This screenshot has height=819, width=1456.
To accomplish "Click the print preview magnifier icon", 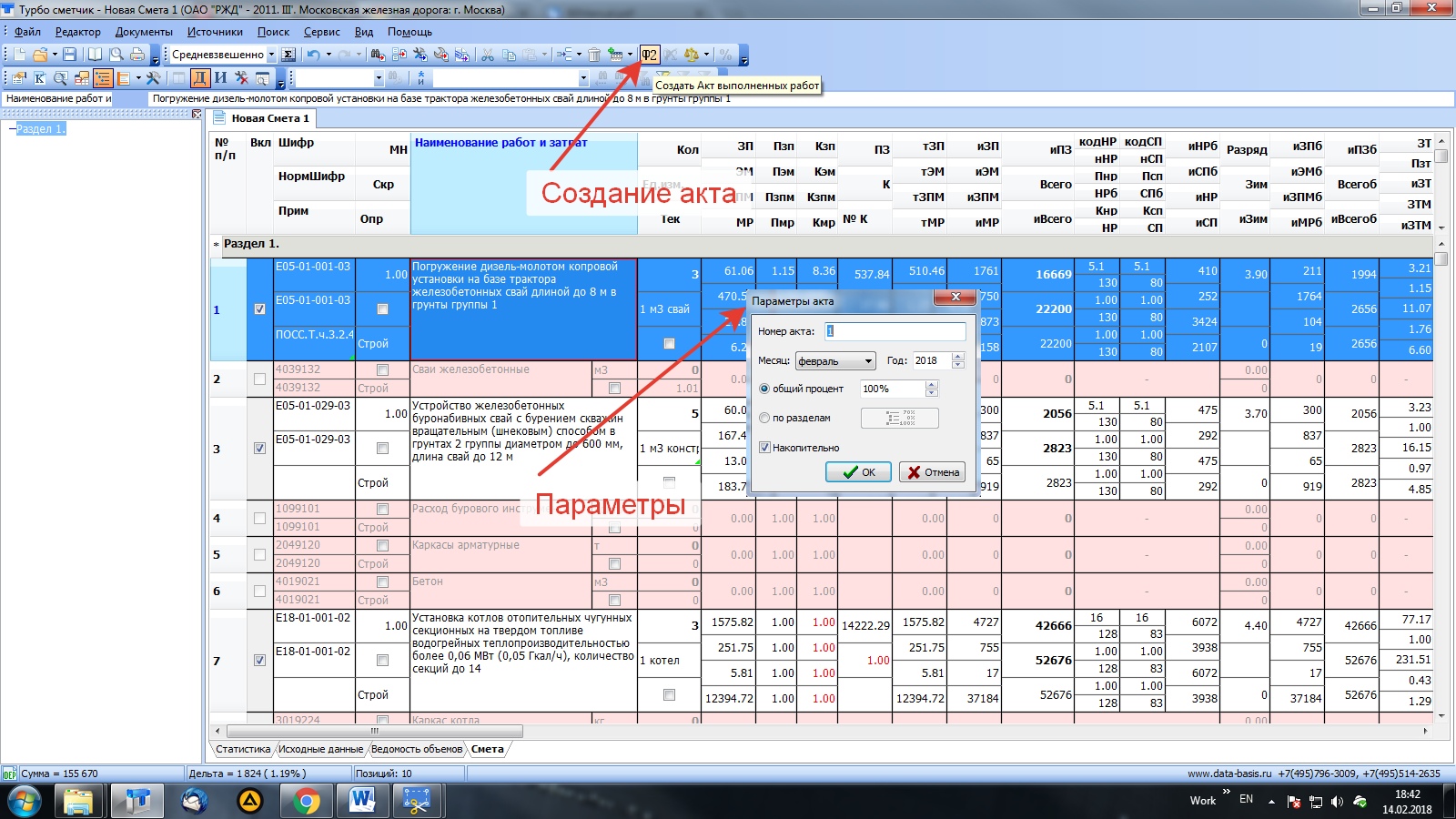I will [116, 55].
